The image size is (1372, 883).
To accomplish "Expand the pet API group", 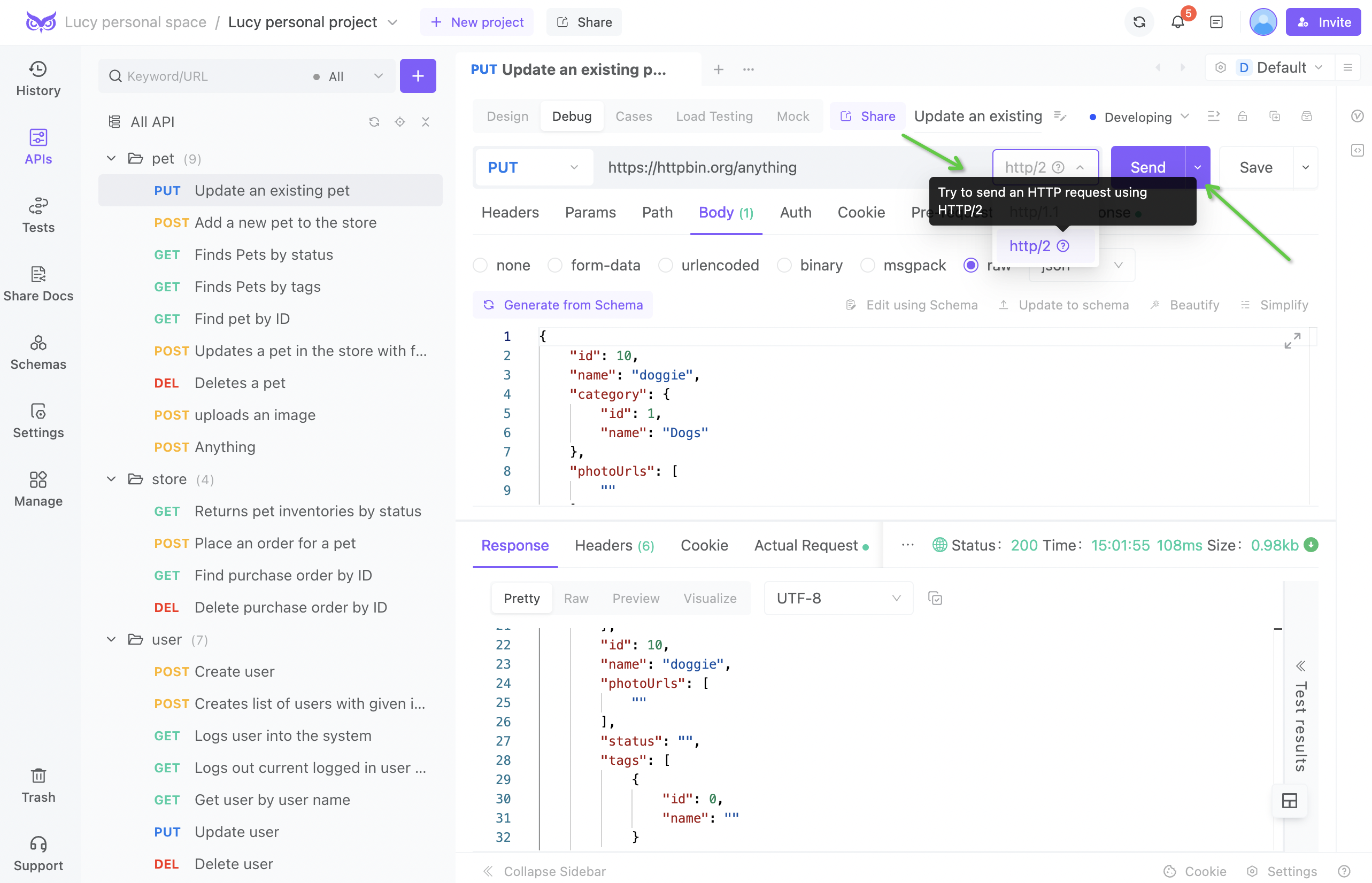I will 111,158.
